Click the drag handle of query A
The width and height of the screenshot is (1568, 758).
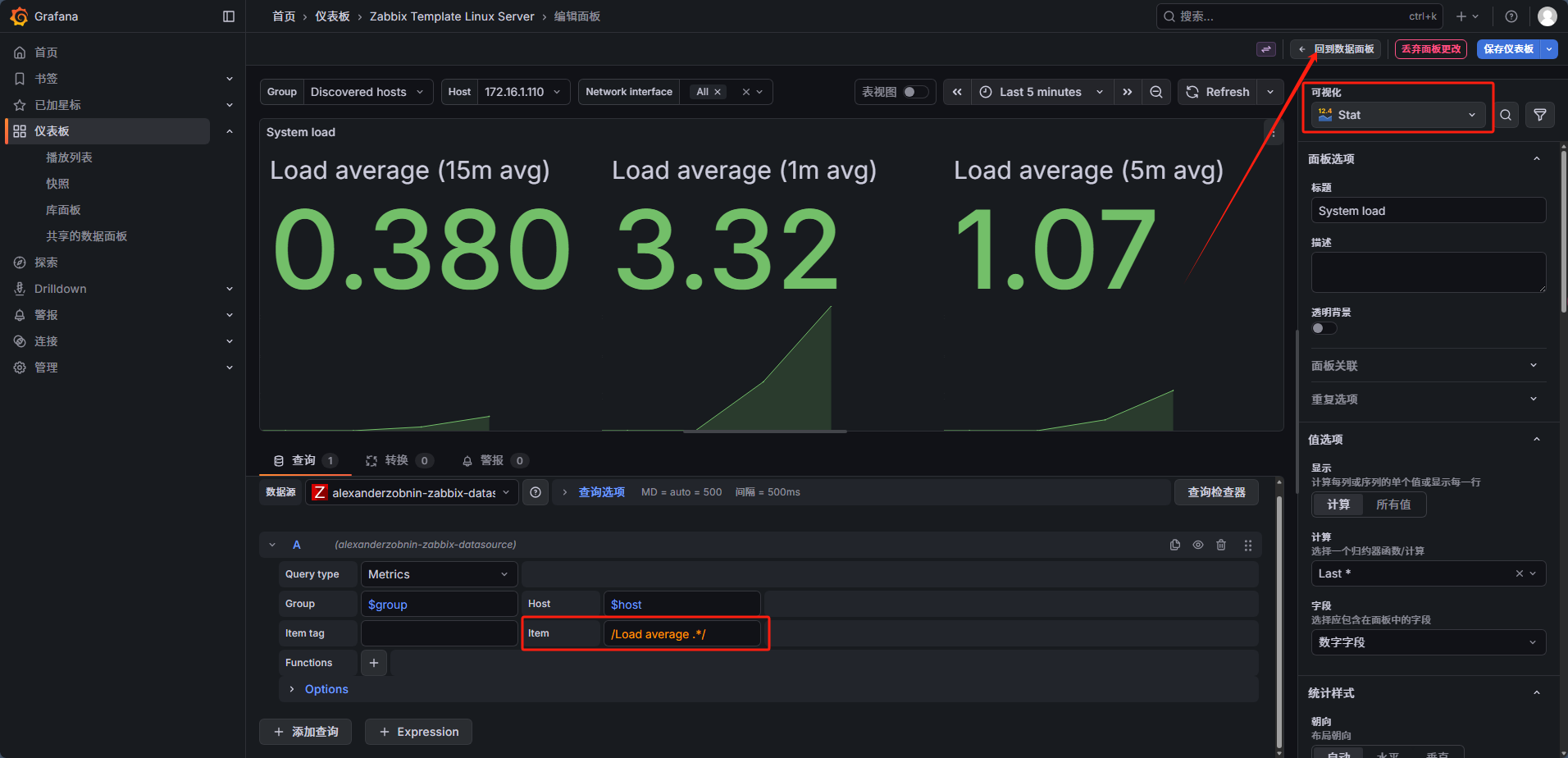(x=1248, y=545)
